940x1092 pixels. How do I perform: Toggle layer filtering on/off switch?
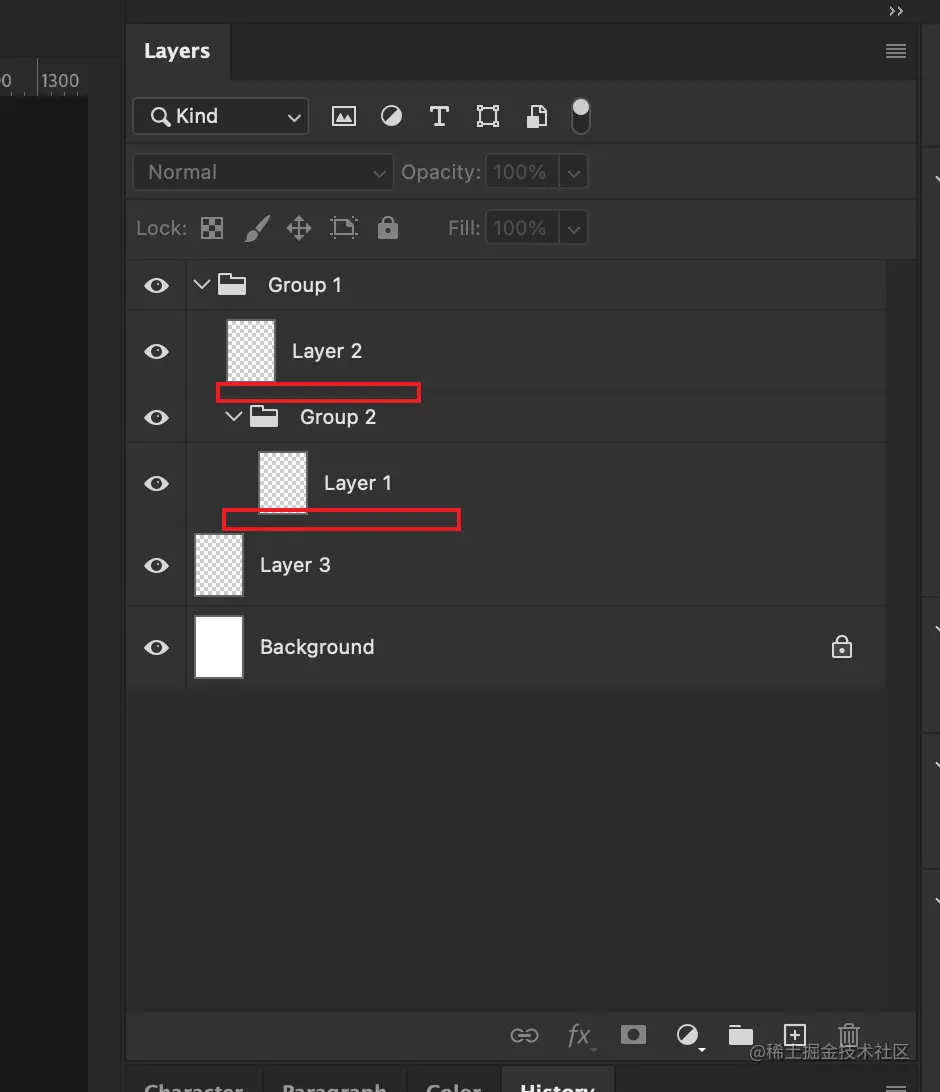(x=580, y=116)
